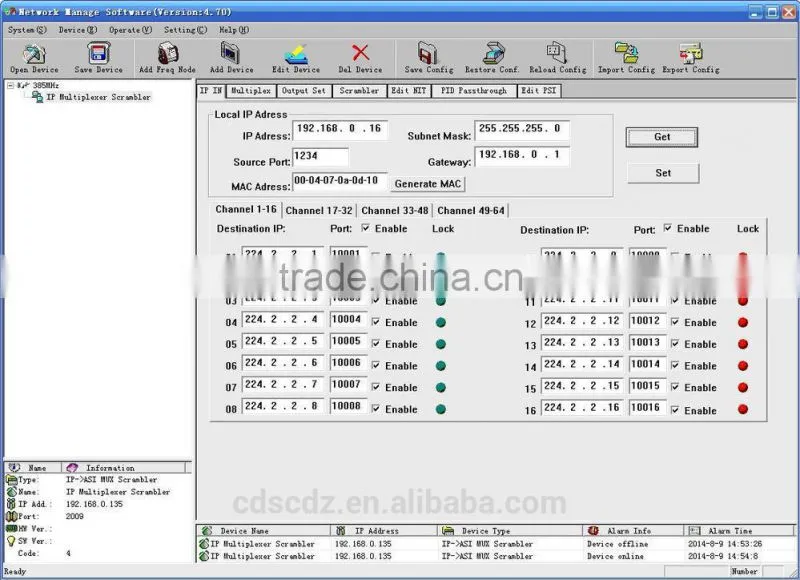800x580 pixels.
Task: Toggle Enable checkbox for channel 05
Action: (376, 344)
